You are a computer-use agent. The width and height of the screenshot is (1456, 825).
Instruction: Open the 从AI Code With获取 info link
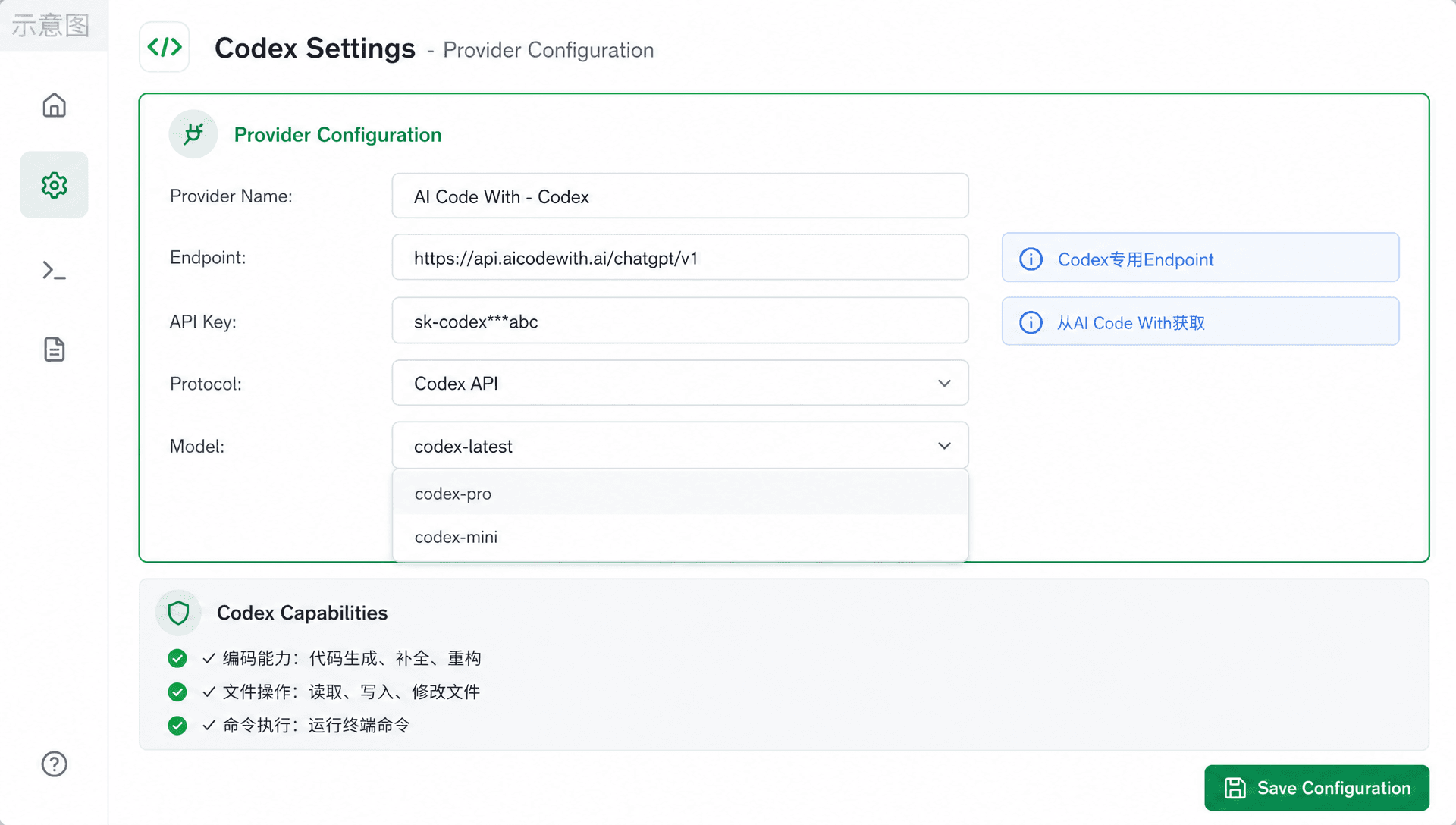point(1200,322)
